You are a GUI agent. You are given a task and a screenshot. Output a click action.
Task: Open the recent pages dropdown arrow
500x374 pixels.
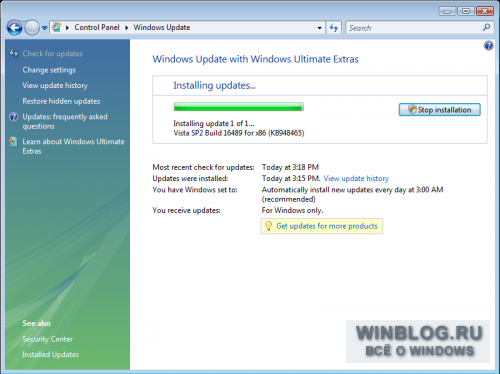point(44,28)
